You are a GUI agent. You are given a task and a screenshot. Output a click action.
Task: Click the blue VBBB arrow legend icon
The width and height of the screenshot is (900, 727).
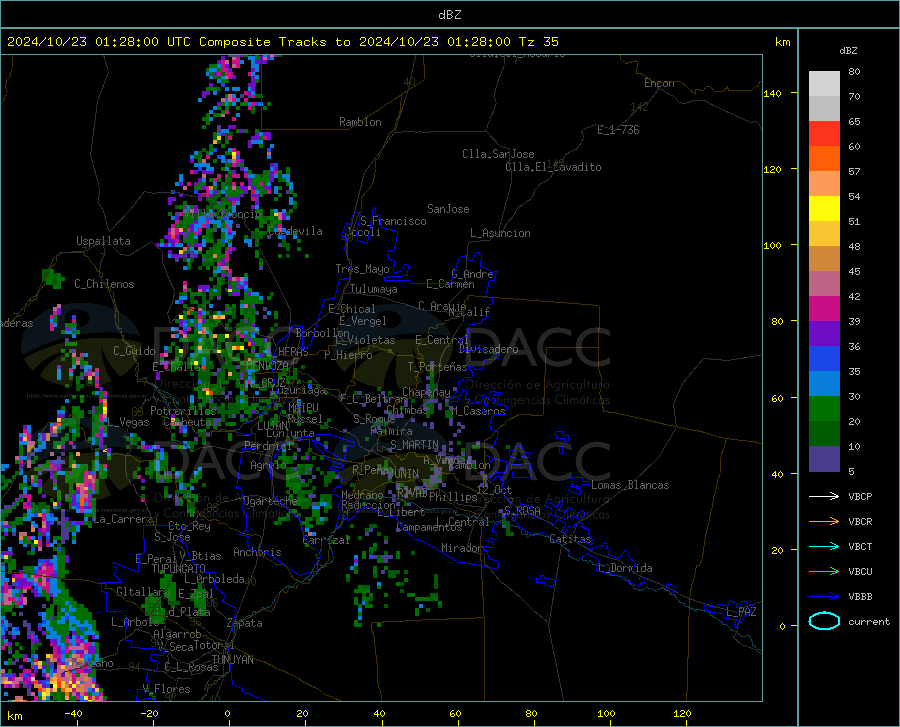point(824,596)
